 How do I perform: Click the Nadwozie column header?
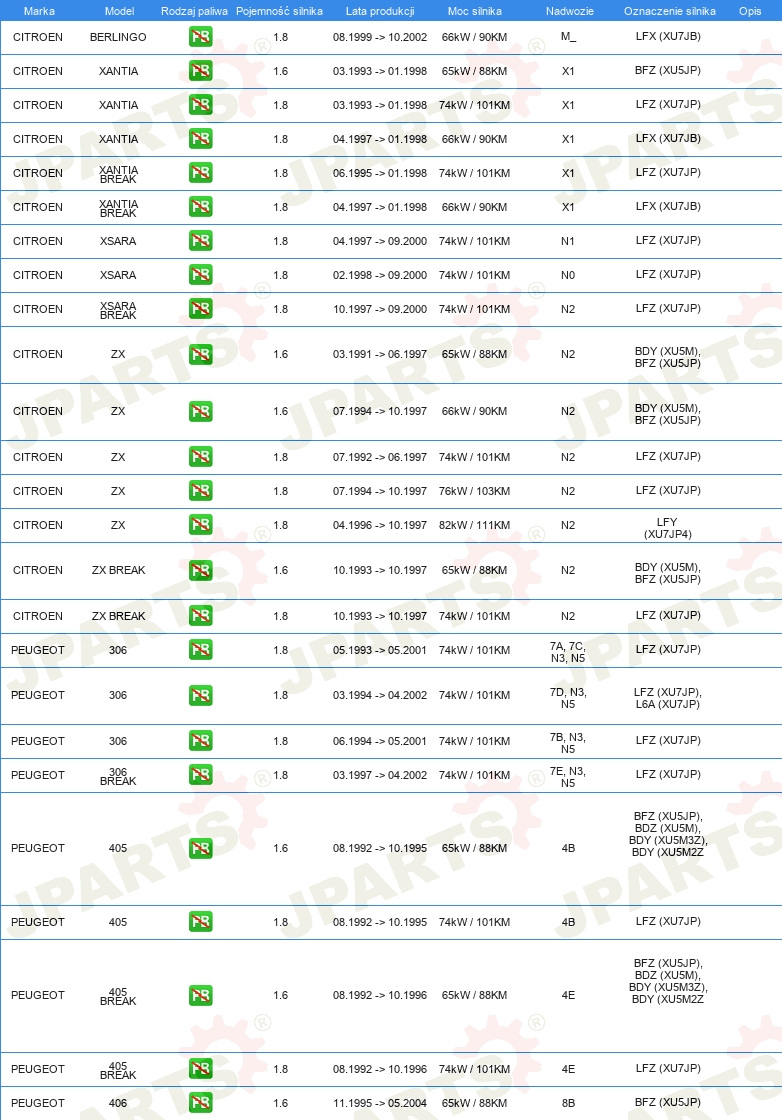(x=570, y=11)
